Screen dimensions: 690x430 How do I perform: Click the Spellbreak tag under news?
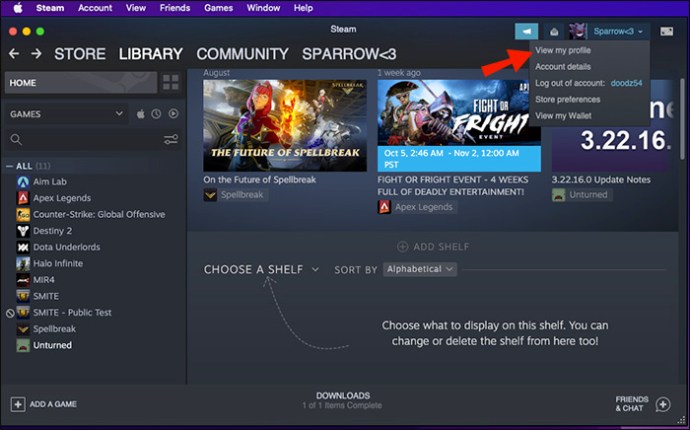click(234, 195)
